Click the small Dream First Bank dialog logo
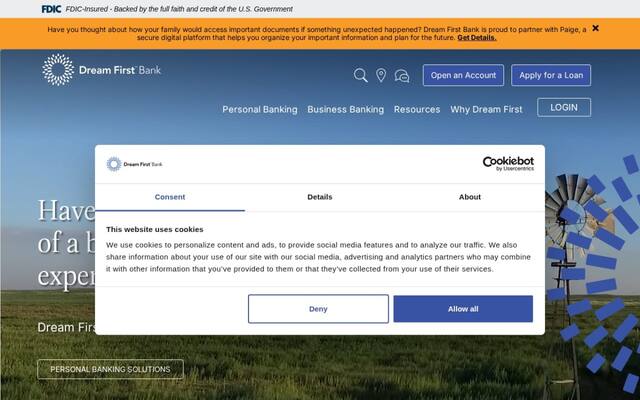Viewport: 640px width, 400px height. pos(134,164)
